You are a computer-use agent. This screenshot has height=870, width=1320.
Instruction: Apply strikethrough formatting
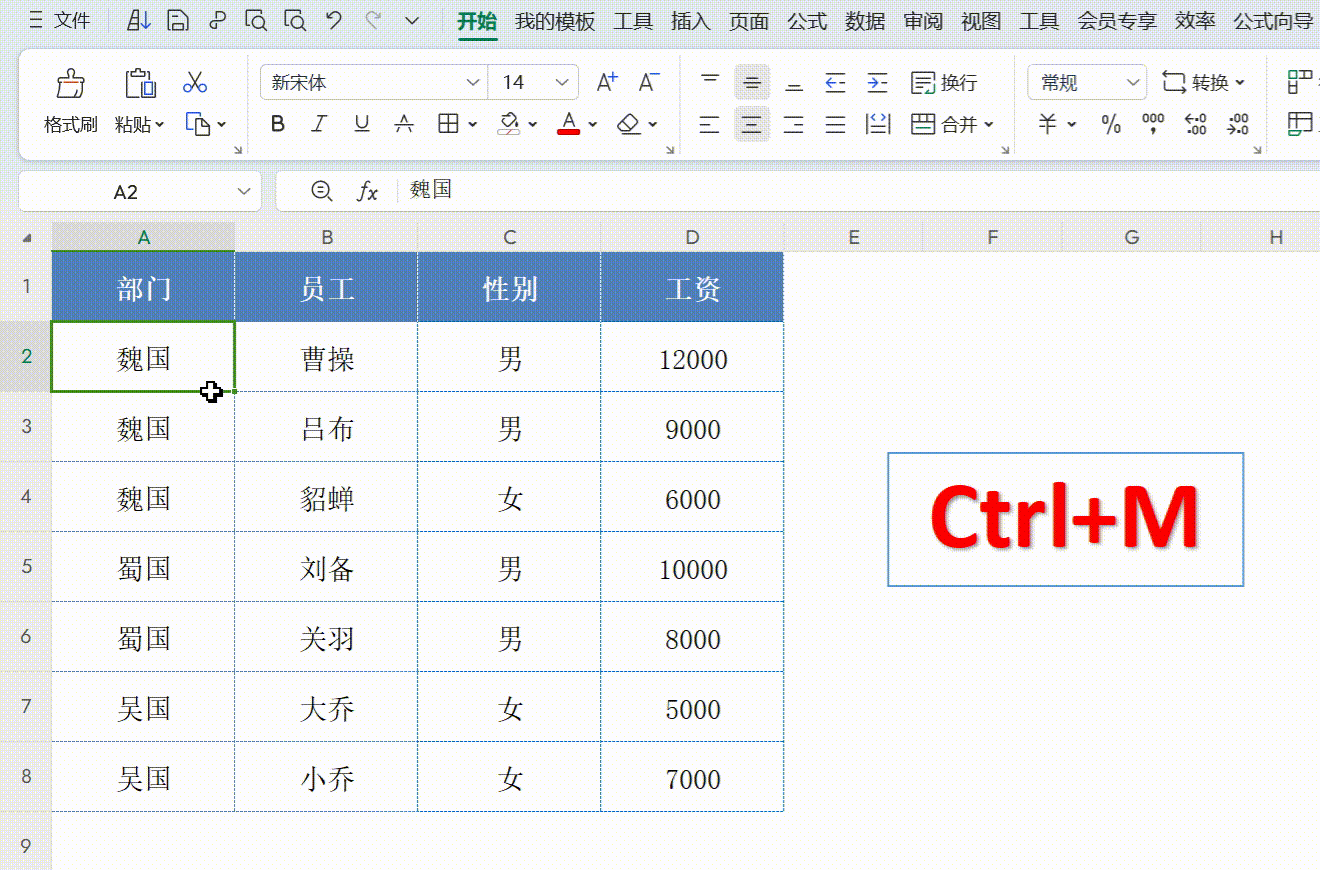404,124
